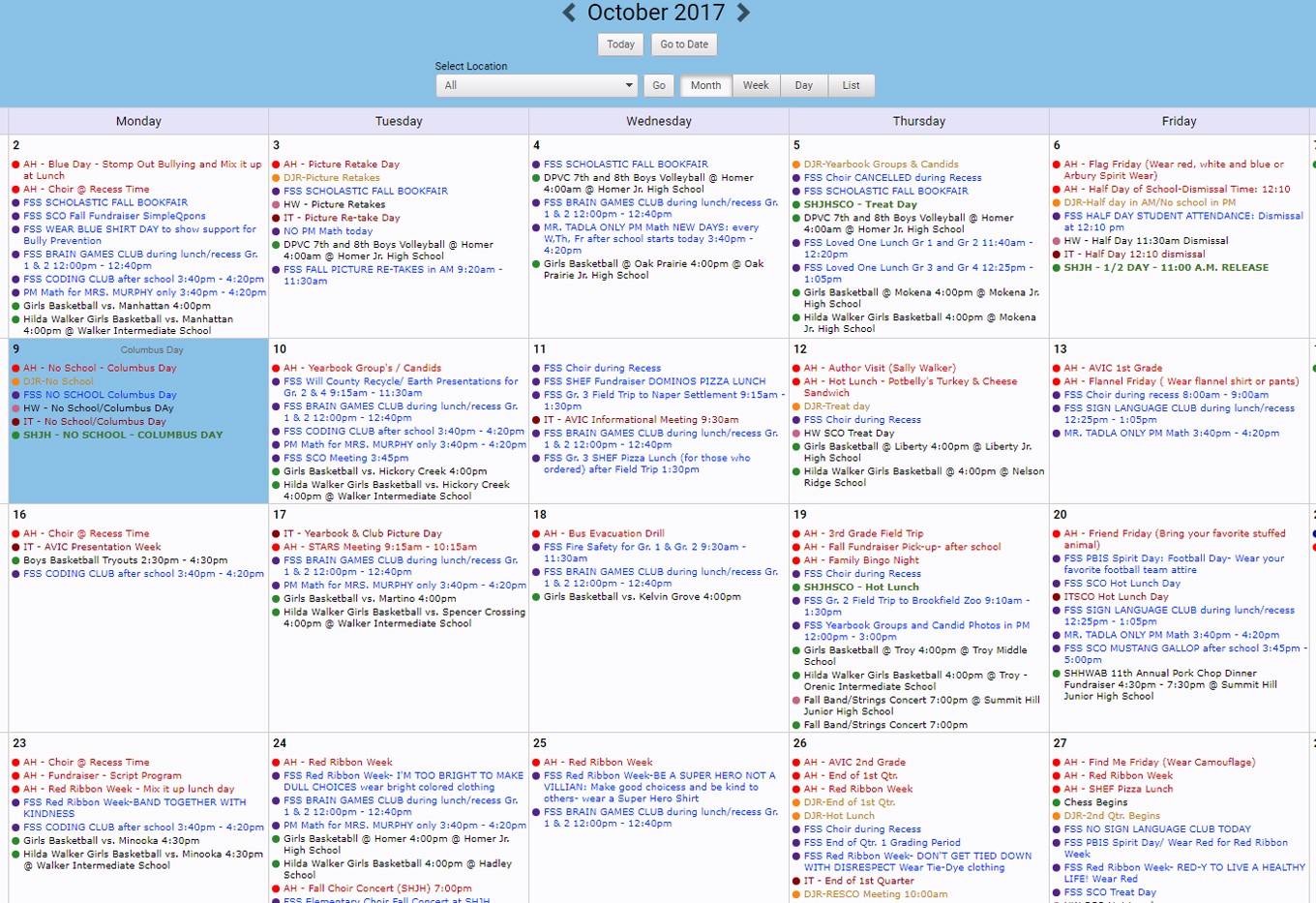The height and width of the screenshot is (903, 1316).
Task: Click the Today button
Action: (620, 45)
